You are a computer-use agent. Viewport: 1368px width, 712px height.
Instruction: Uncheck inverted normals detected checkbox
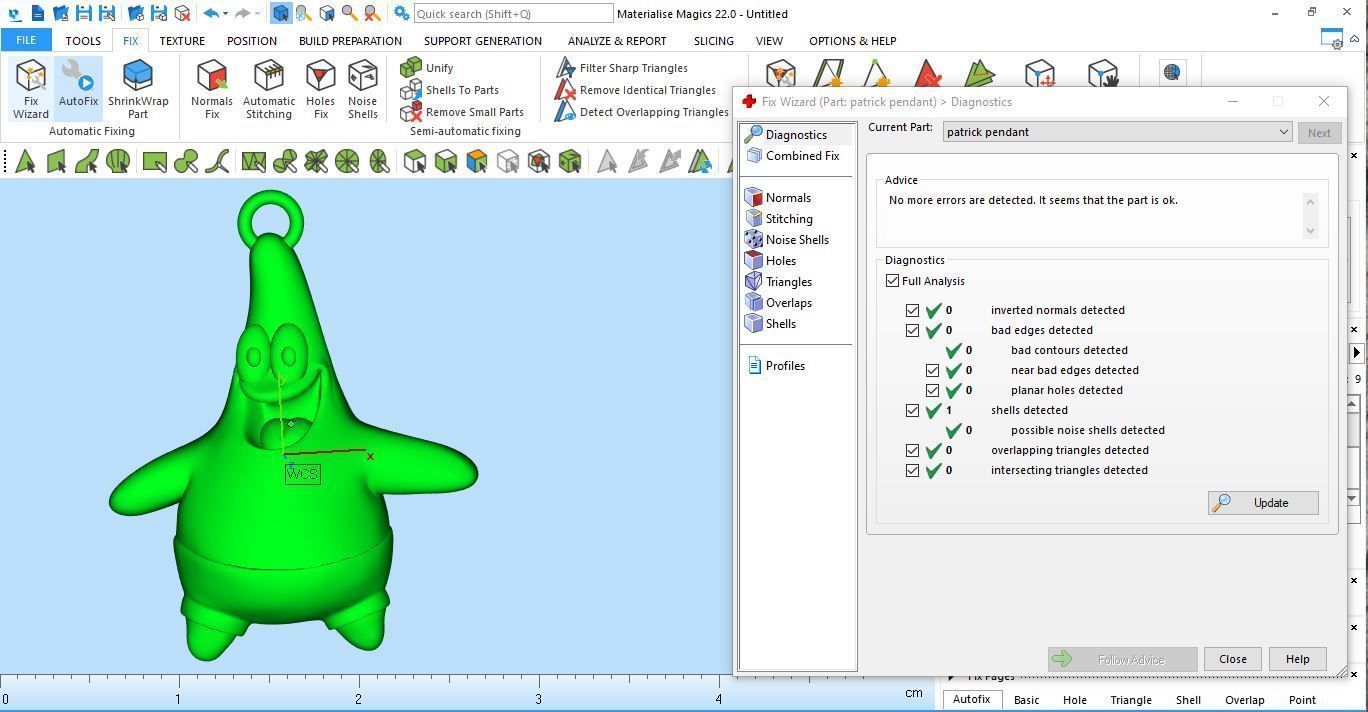coord(912,310)
